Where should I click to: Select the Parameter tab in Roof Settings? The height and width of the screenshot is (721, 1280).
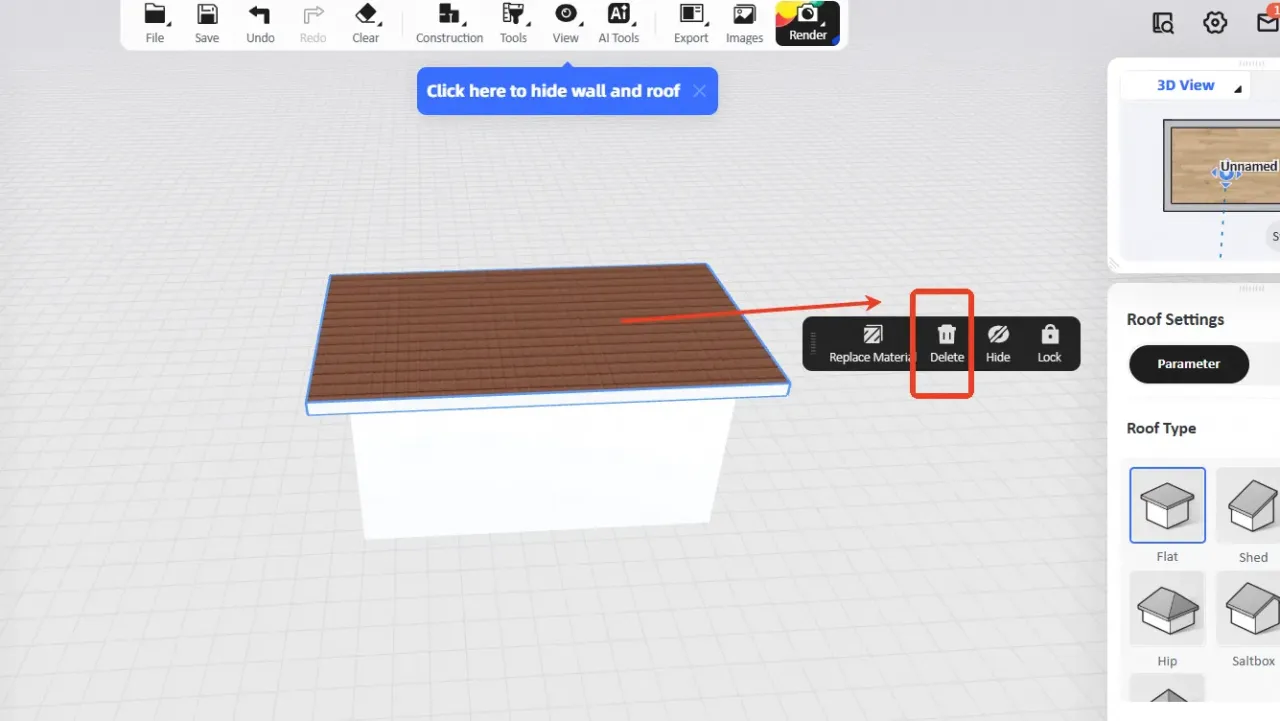point(1188,364)
